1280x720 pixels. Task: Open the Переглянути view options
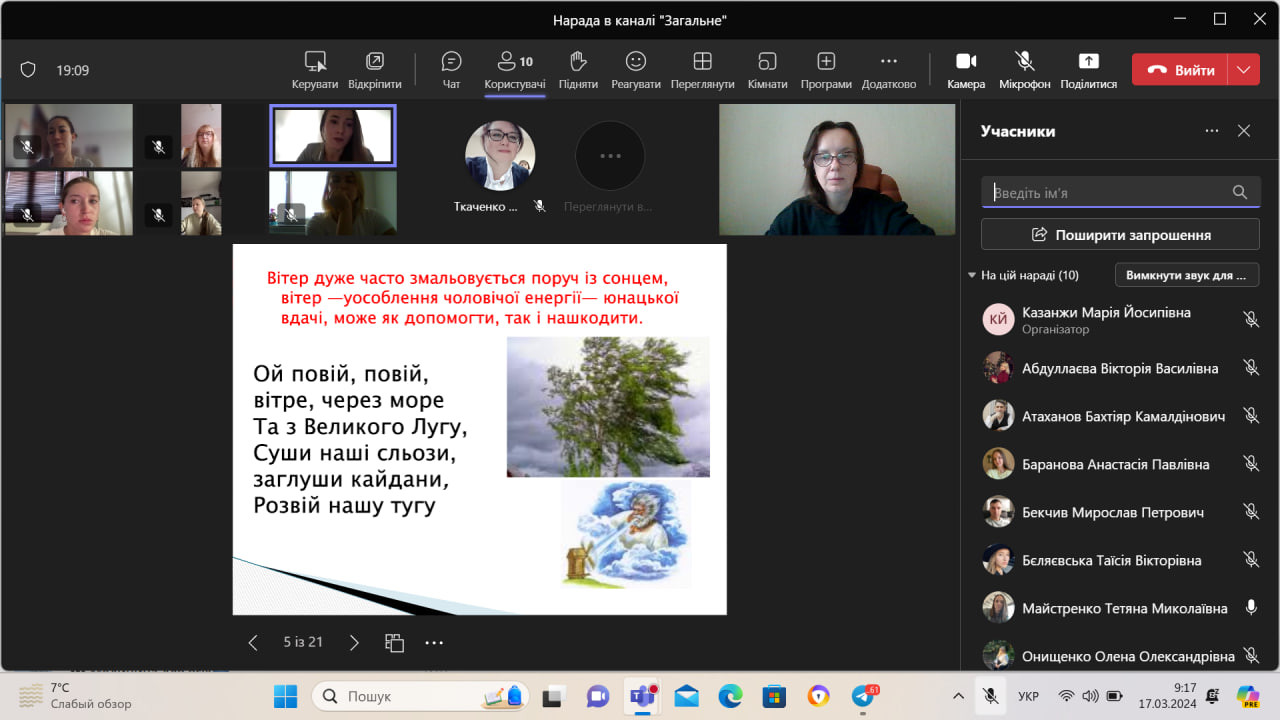click(703, 70)
